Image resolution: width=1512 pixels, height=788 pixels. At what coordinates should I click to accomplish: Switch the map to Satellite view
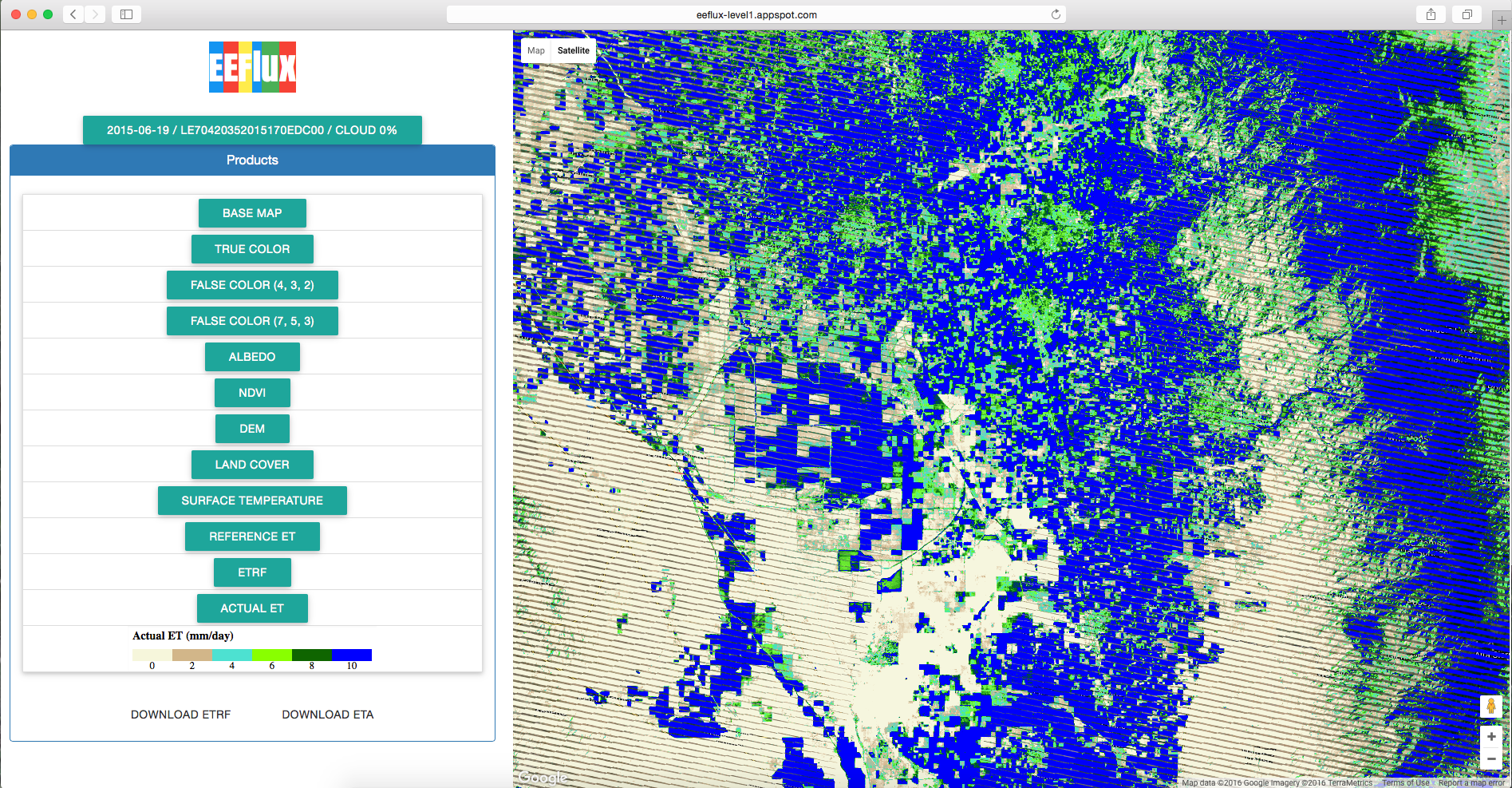click(x=573, y=50)
